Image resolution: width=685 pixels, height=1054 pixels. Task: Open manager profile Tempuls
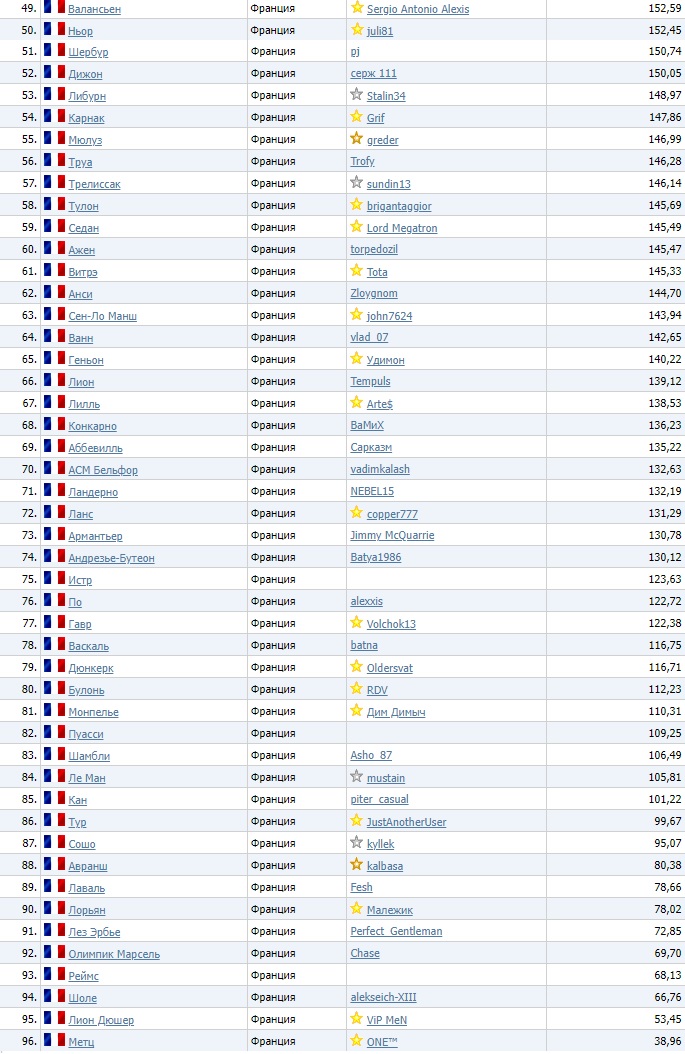coord(370,381)
